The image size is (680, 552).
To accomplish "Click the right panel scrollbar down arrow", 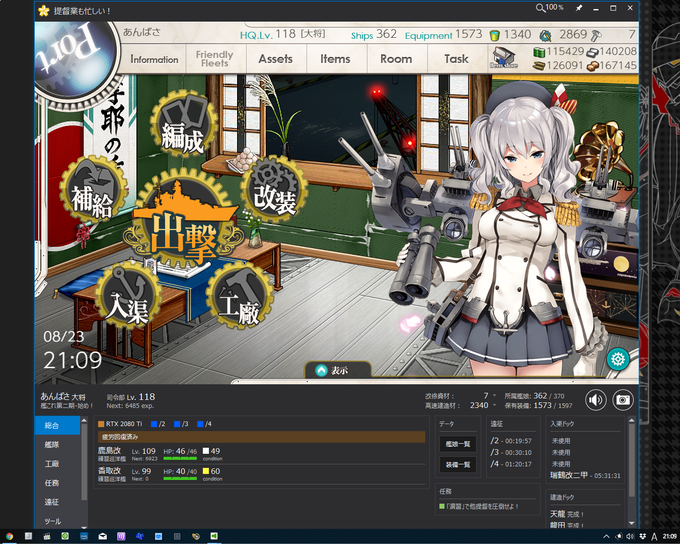I will [x=631, y=523].
